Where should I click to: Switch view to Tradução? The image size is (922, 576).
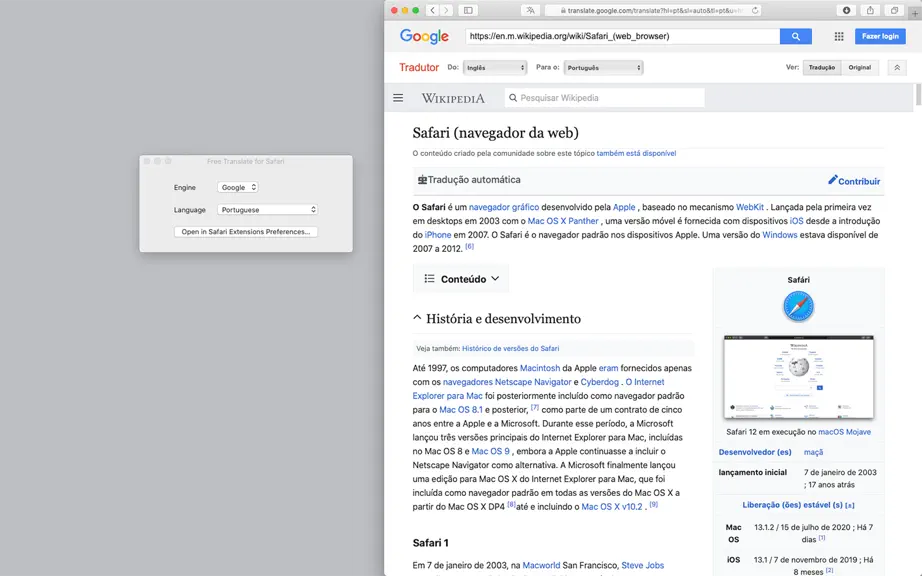pyautogui.click(x=821, y=68)
